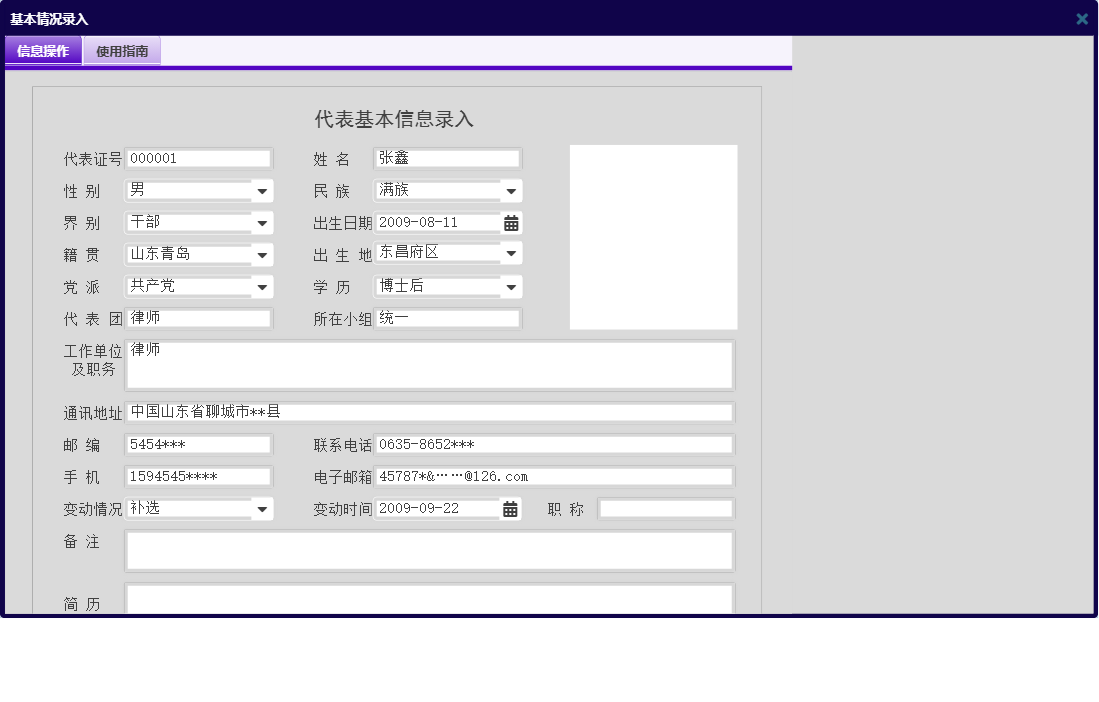Click the 联系电话 input field
The height and width of the screenshot is (702, 1099).
click(554, 445)
